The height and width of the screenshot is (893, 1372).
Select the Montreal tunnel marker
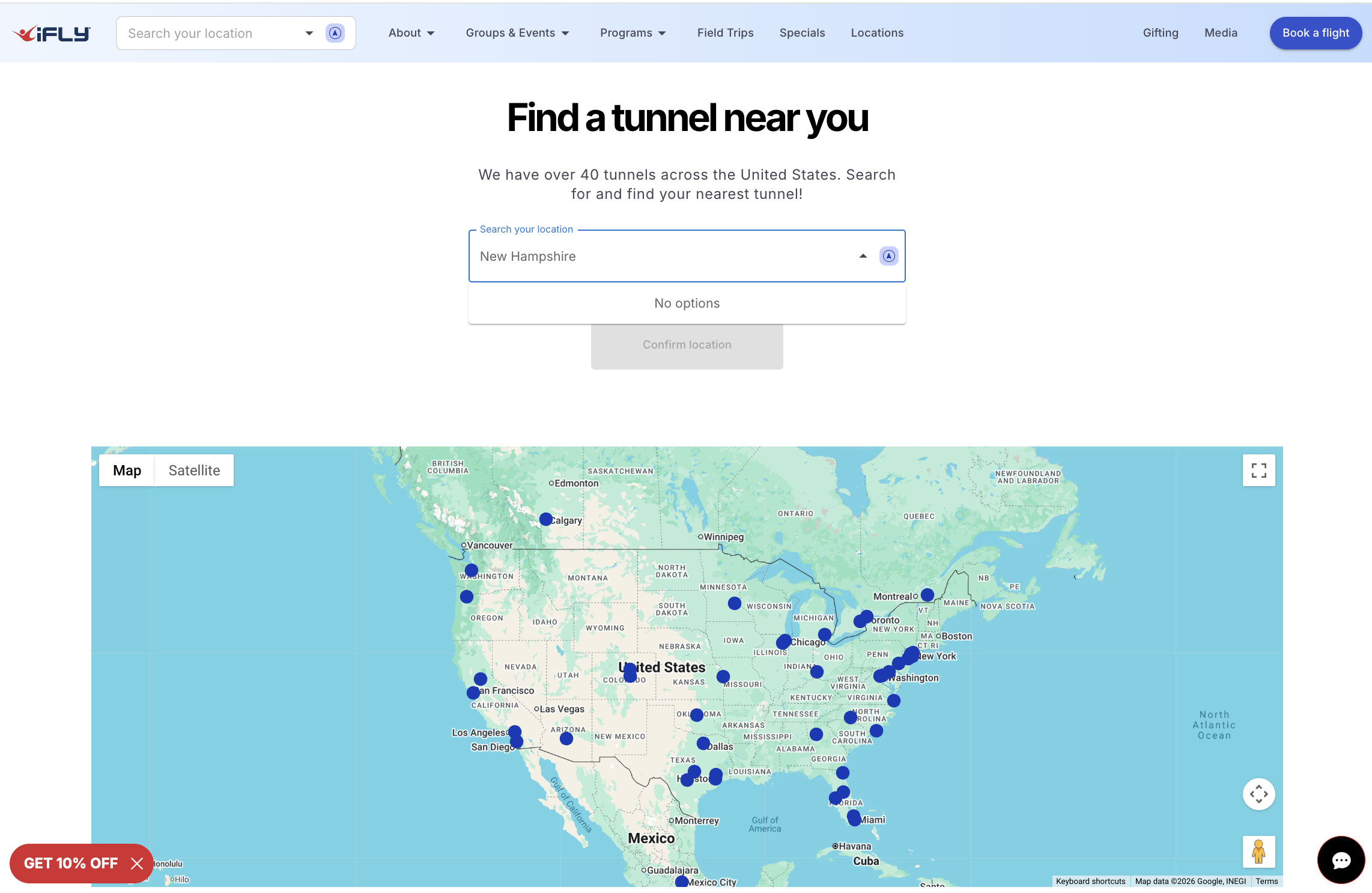[x=927, y=595]
